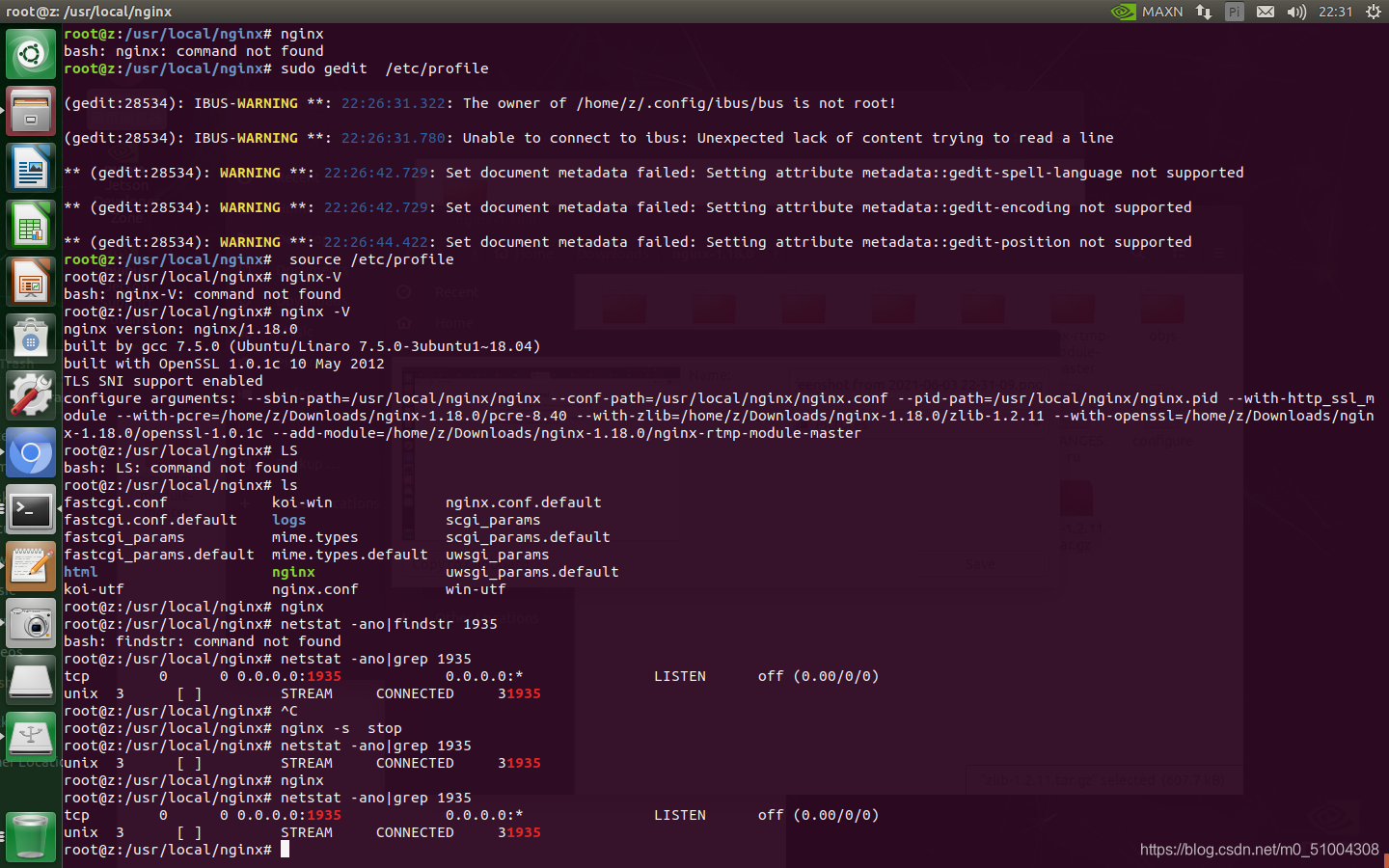The image size is (1389, 868).
Task: Open Ubuntu Software shopping bag icon
Action: [31, 339]
